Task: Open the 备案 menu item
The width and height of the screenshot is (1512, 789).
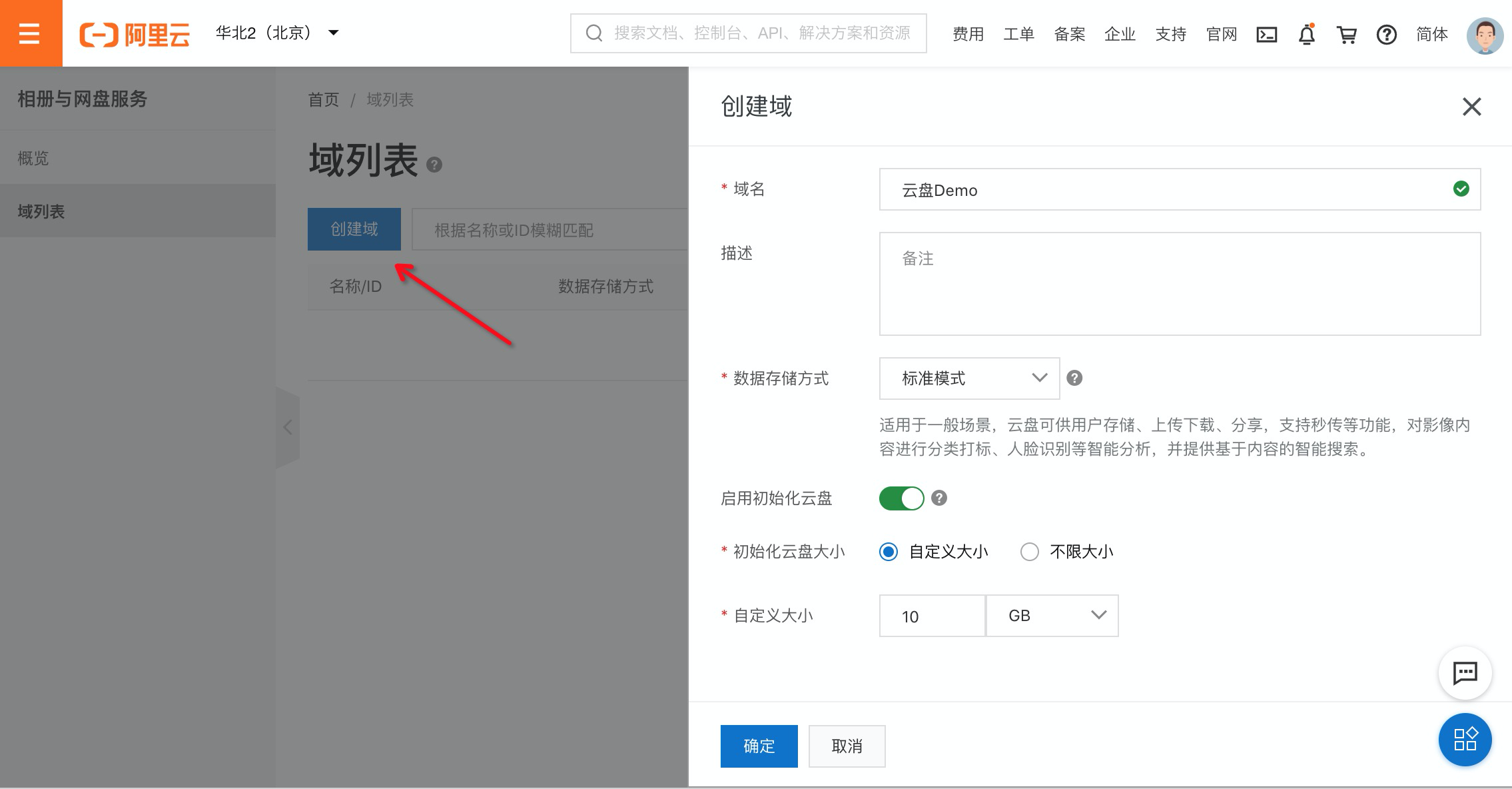Action: pyautogui.click(x=1069, y=34)
